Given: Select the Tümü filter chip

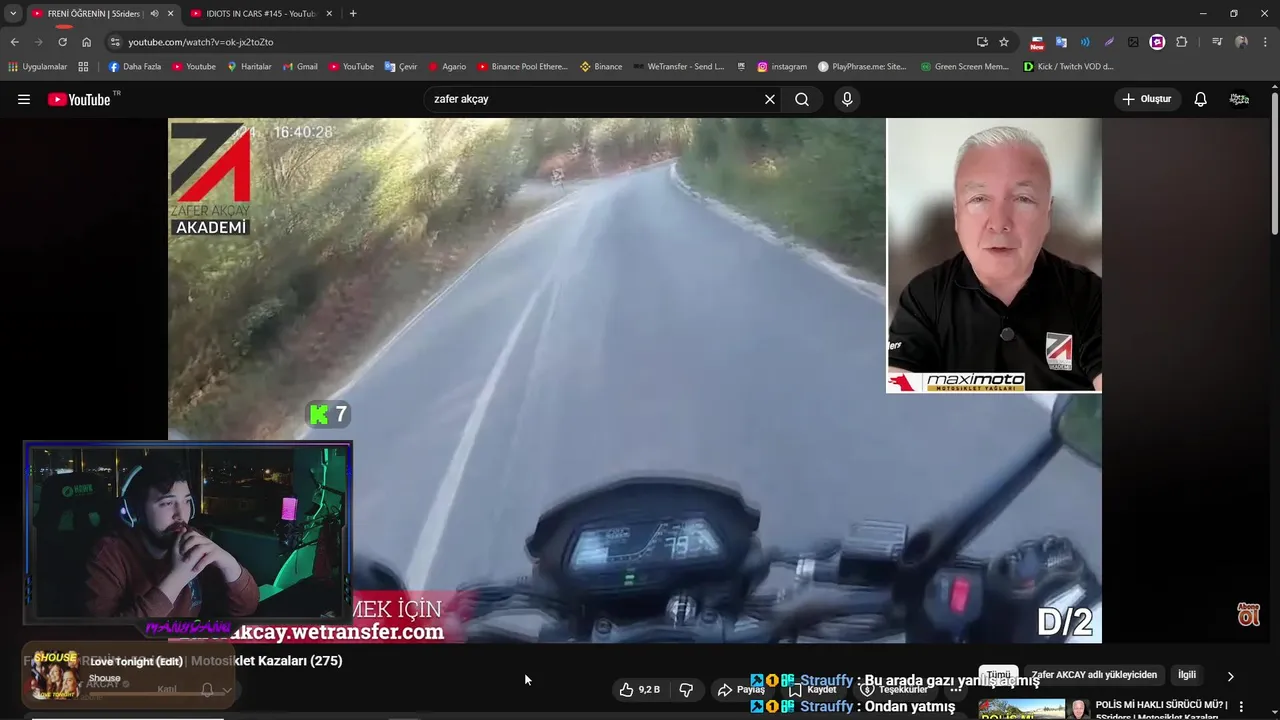Looking at the screenshot, I should [999, 675].
